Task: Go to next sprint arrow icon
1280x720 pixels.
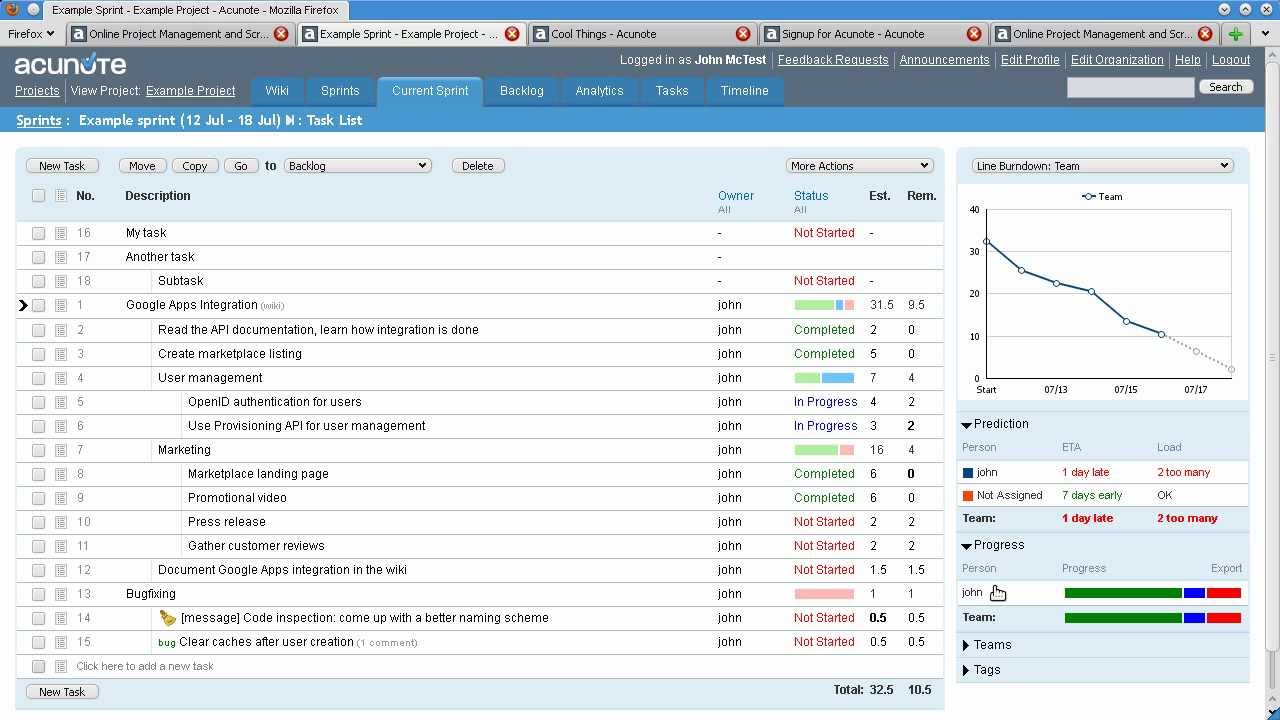Action: pyautogui.click(x=290, y=121)
